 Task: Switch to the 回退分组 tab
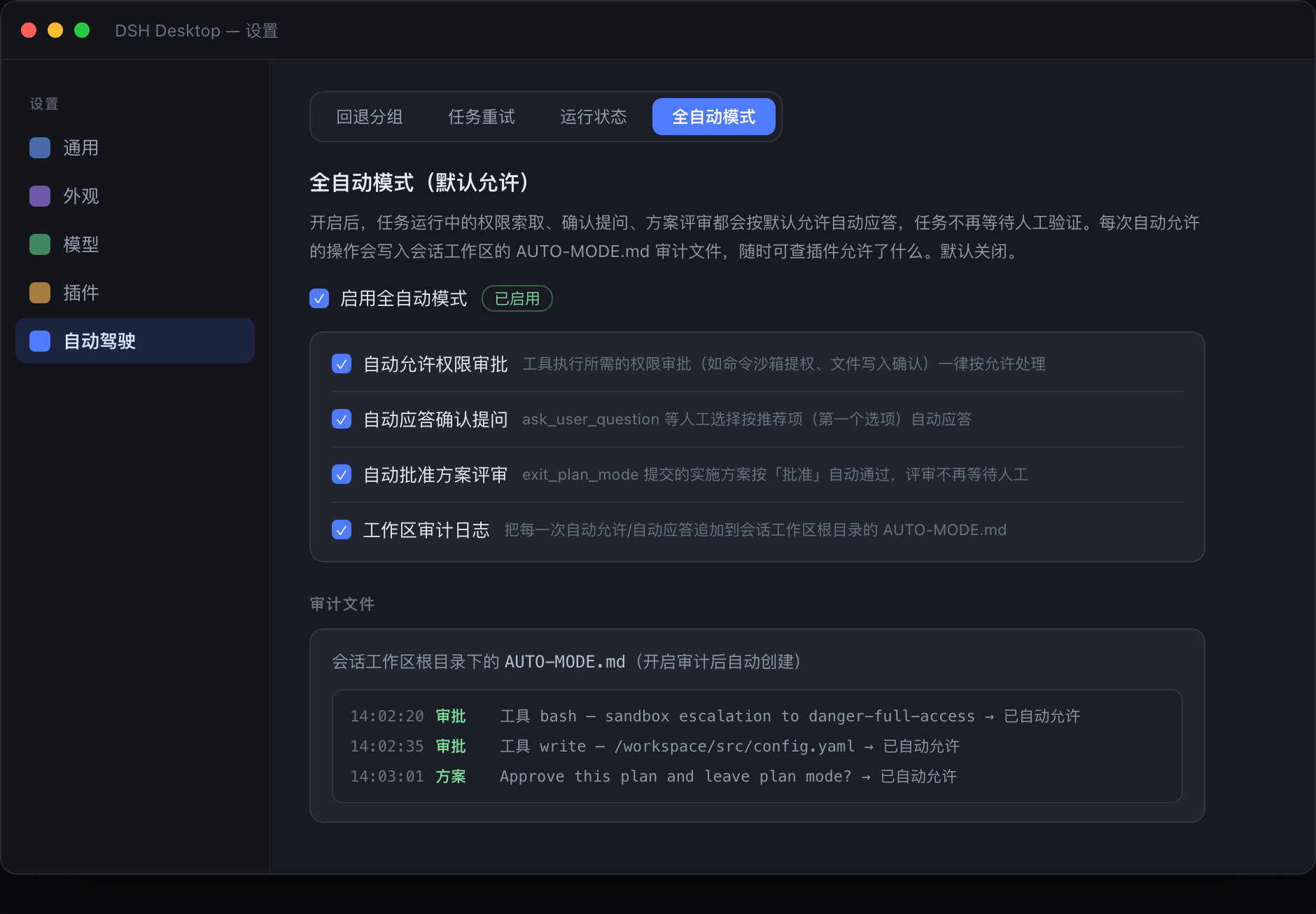click(x=370, y=117)
